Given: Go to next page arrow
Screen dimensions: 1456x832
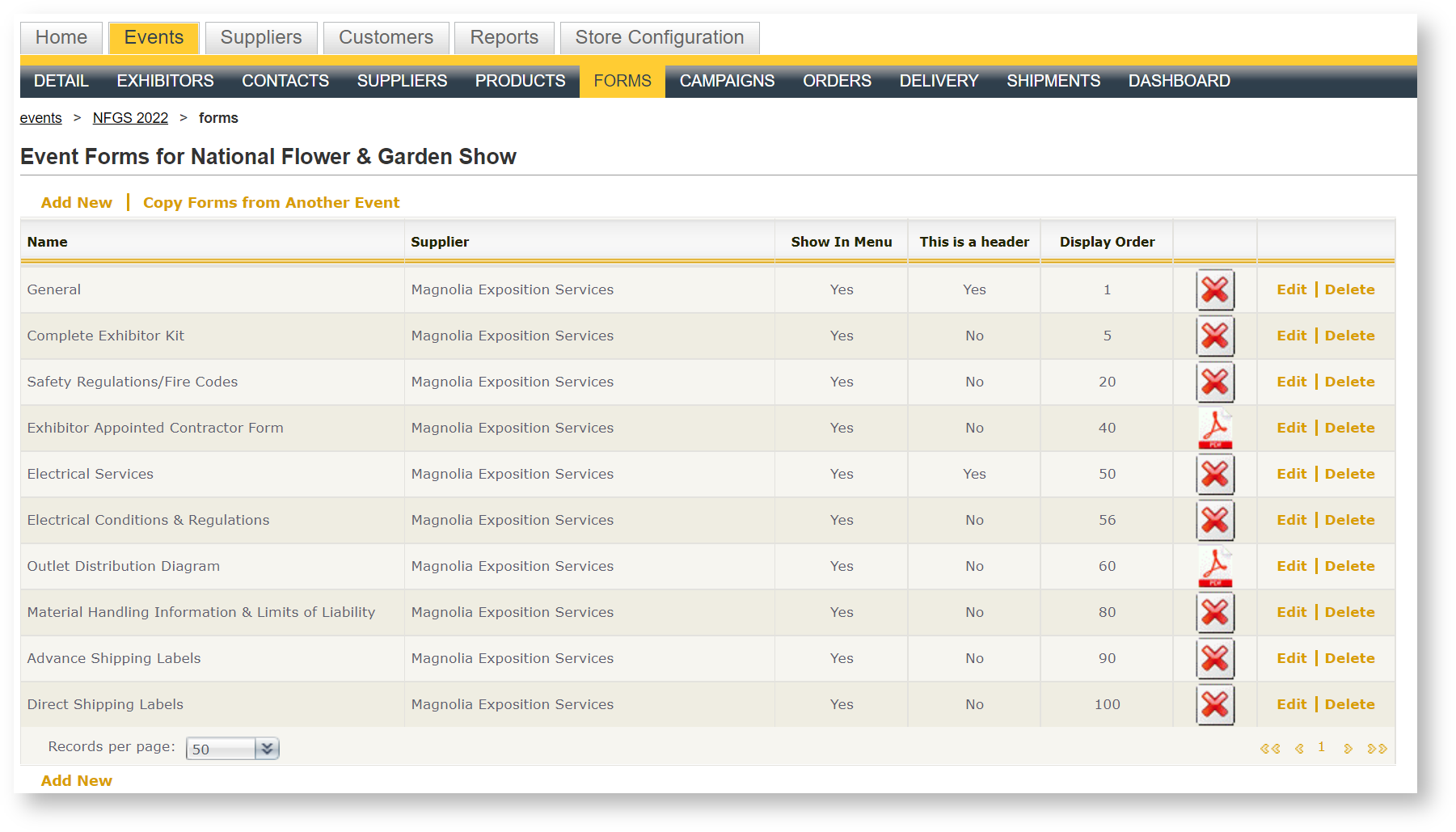Looking at the screenshot, I should tap(1348, 749).
